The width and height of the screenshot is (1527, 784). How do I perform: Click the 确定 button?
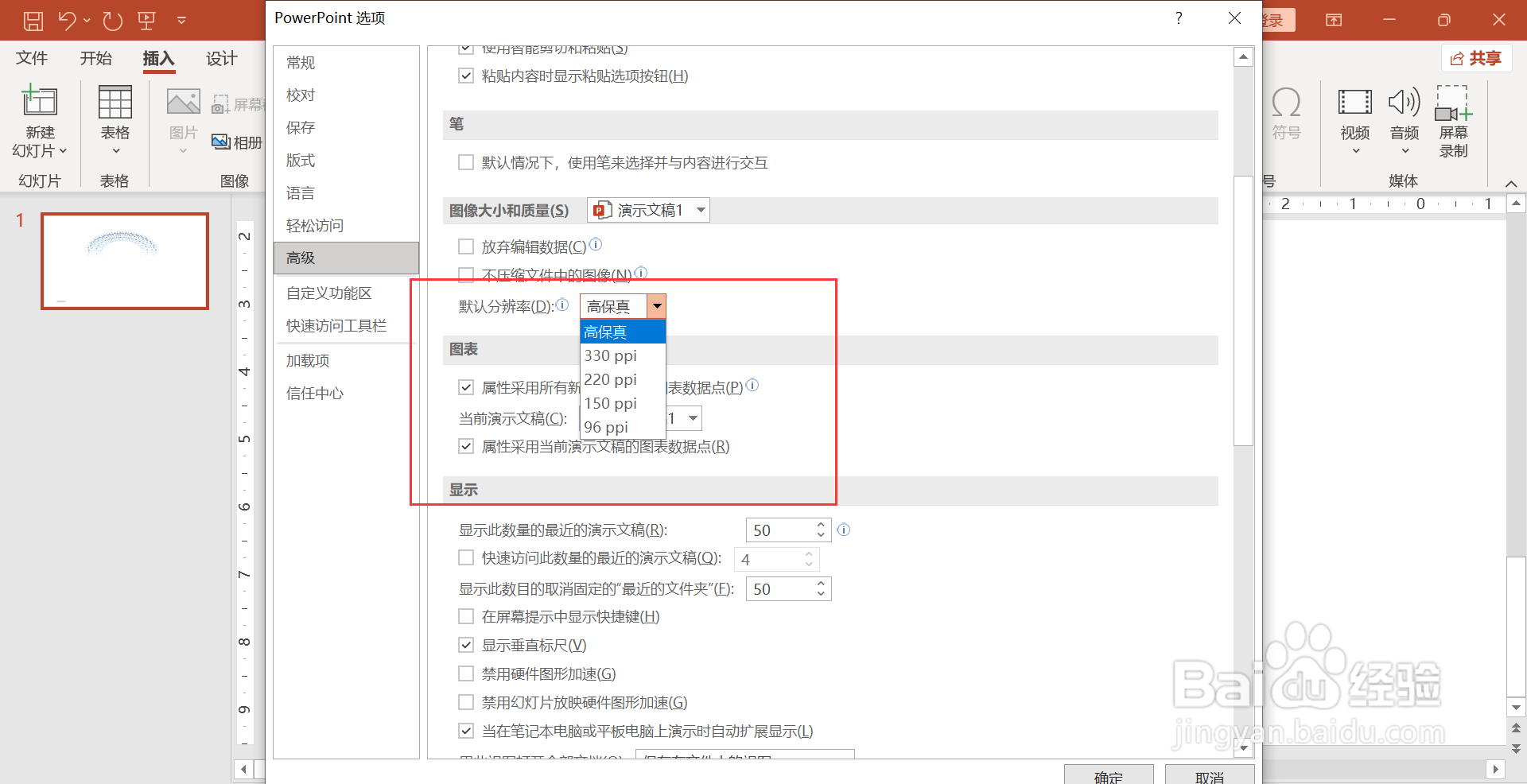tap(1109, 776)
